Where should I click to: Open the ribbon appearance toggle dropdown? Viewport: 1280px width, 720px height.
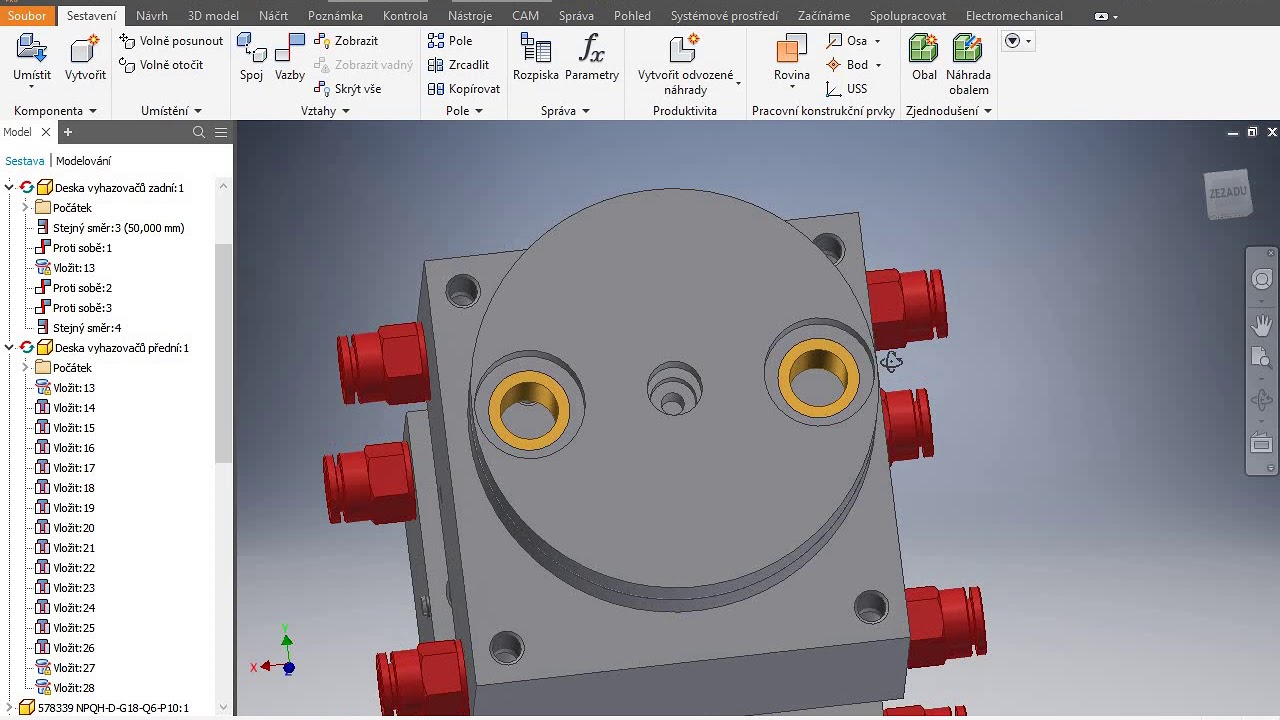1106,16
